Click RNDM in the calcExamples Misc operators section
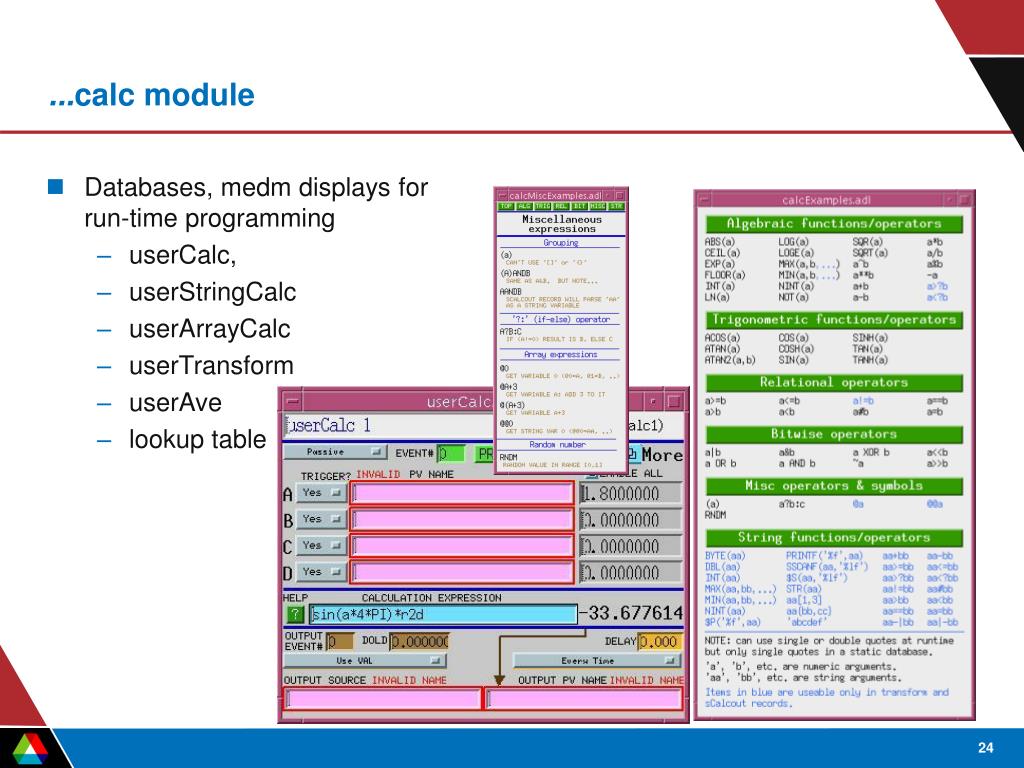 715,515
